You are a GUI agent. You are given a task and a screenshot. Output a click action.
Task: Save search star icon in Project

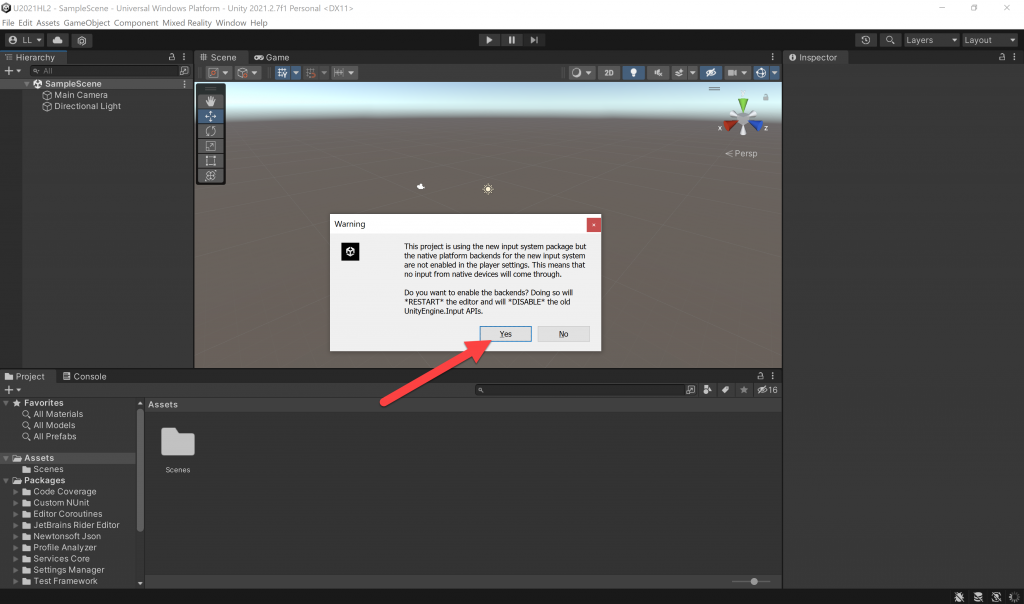743,390
